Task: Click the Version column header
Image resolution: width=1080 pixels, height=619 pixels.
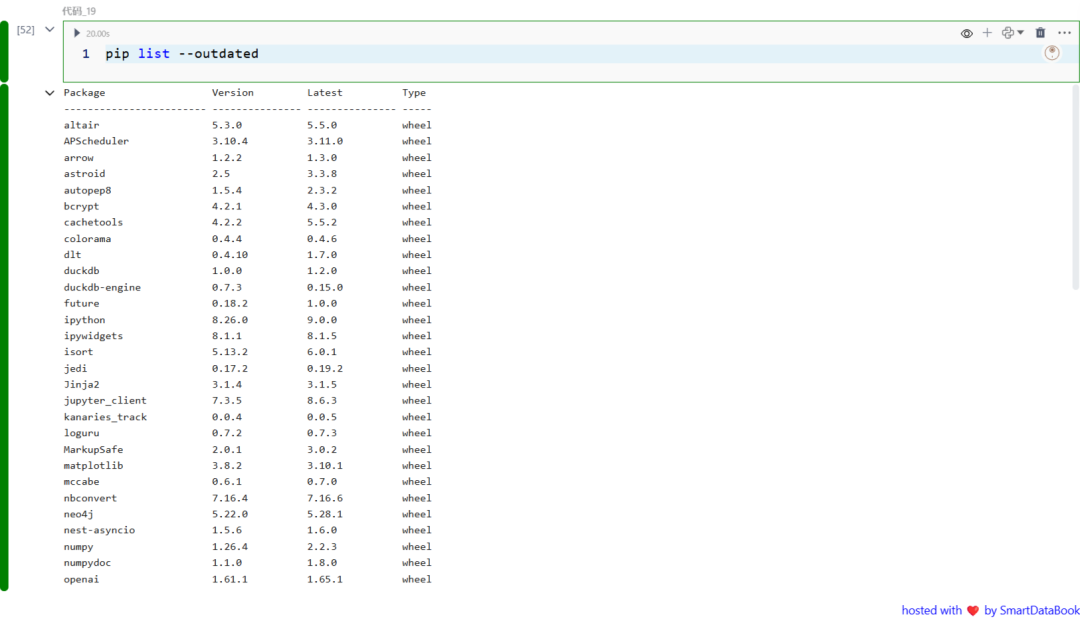Action: tap(233, 92)
